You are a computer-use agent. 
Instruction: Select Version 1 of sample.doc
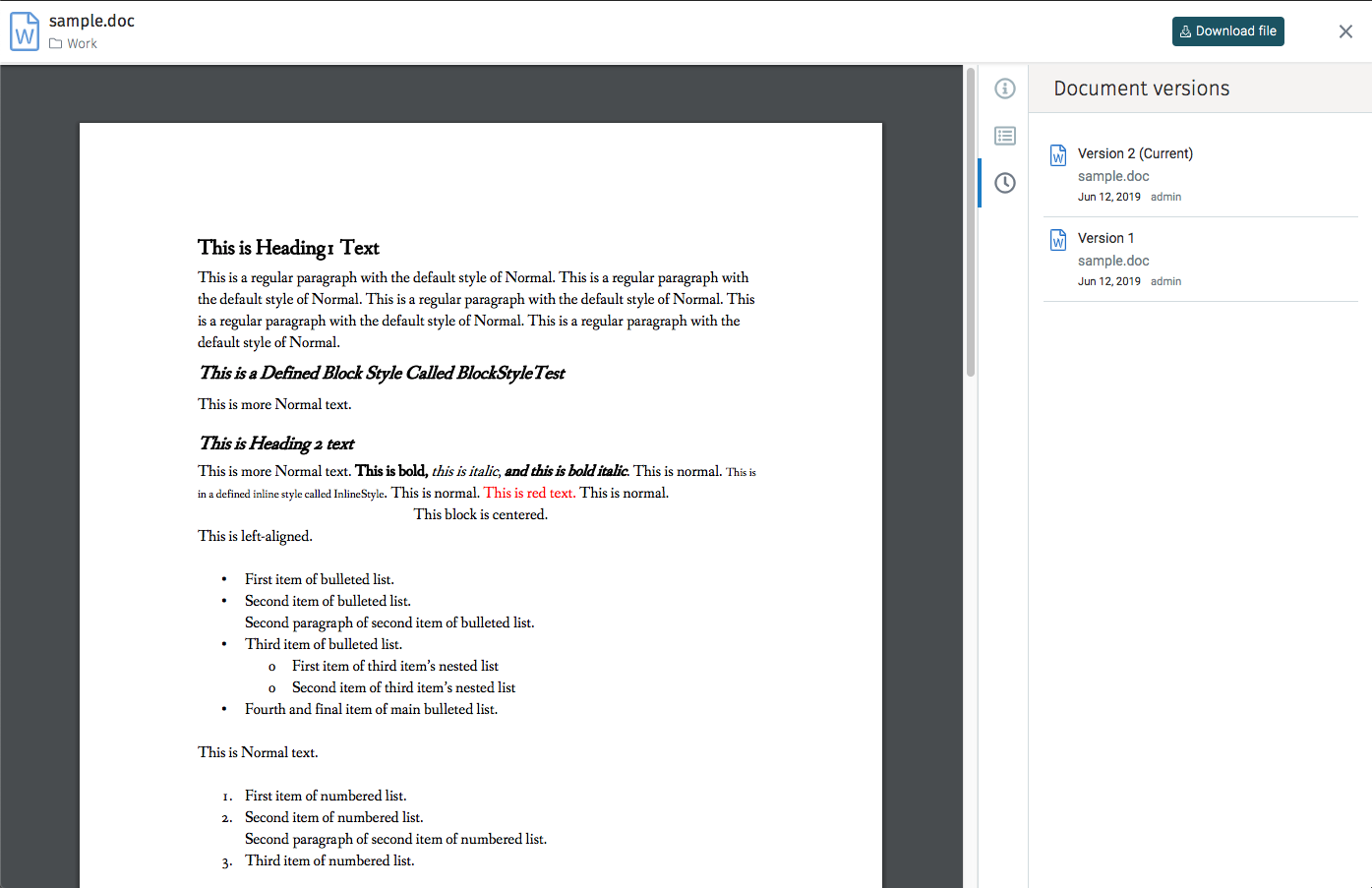(x=1106, y=237)
